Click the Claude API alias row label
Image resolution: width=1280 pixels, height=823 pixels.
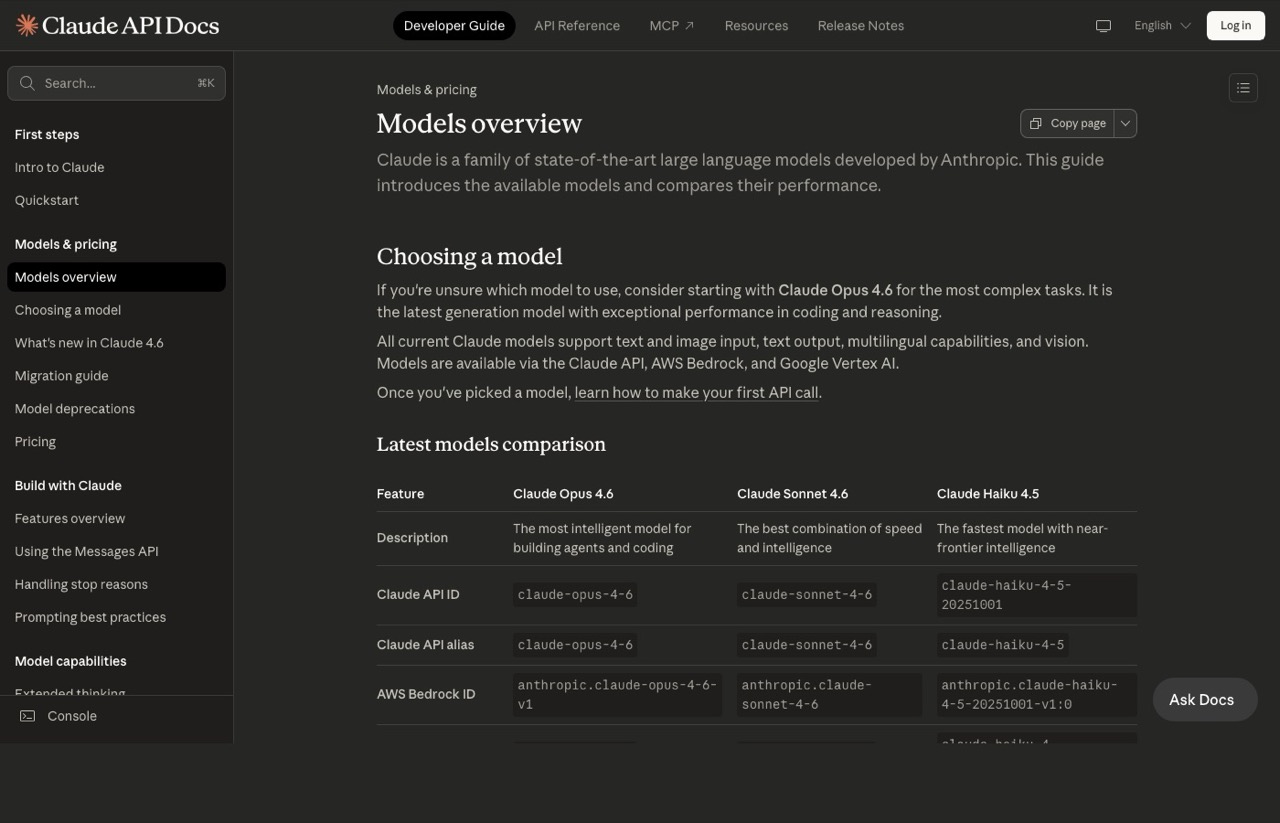click(425, 645)
